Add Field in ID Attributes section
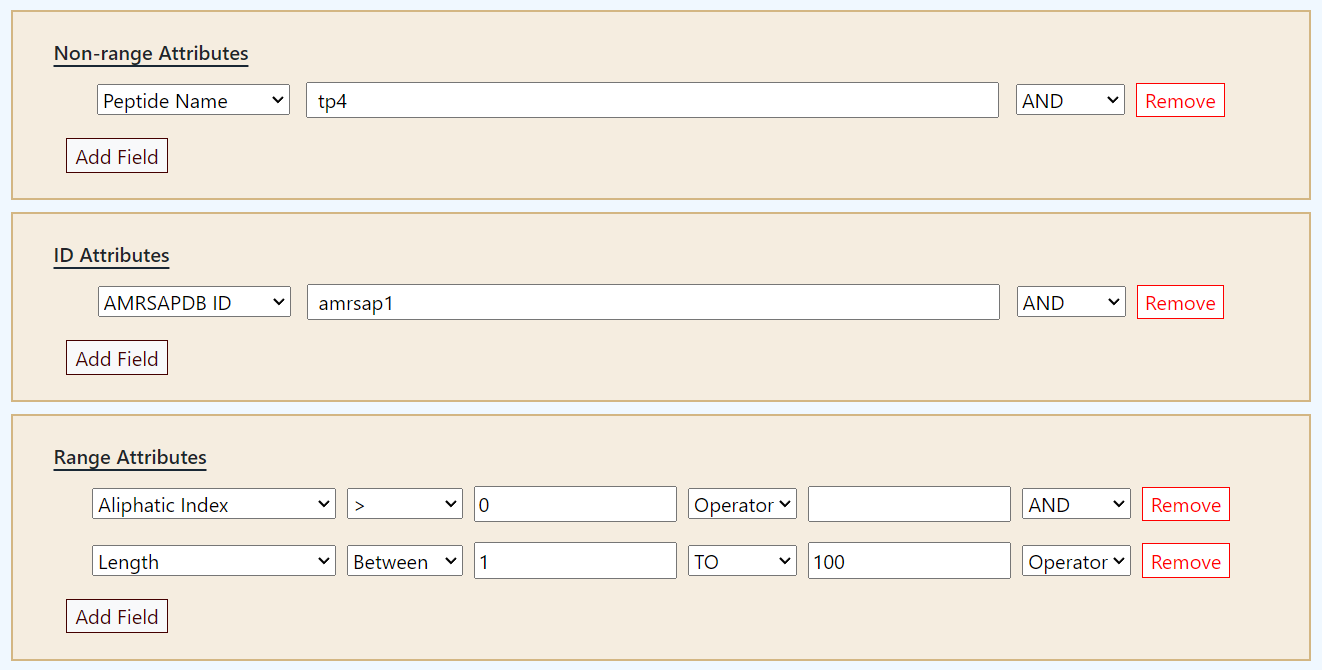This screenshot has width=1322, height=670. point(117,358)
